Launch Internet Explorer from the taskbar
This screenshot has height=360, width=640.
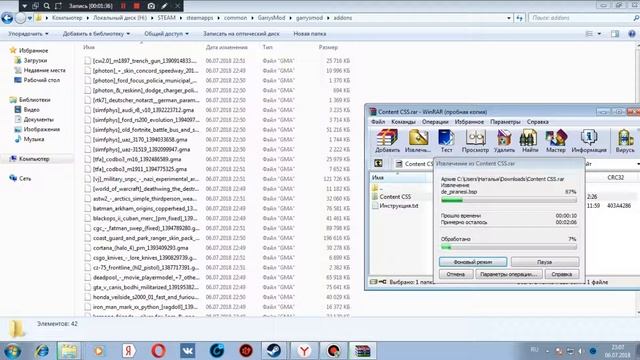42,351
